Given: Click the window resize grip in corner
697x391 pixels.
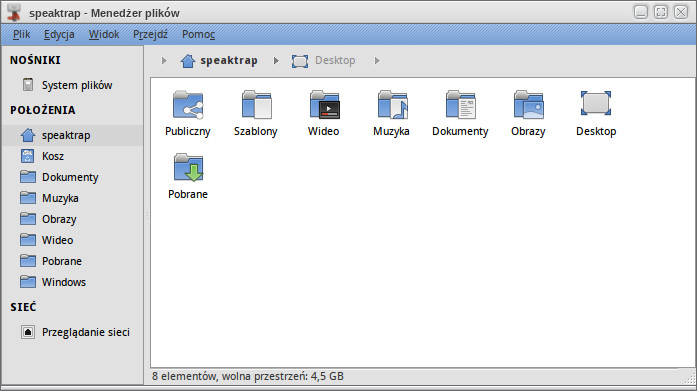Looking at the screenshot, I should pos(690,378).
